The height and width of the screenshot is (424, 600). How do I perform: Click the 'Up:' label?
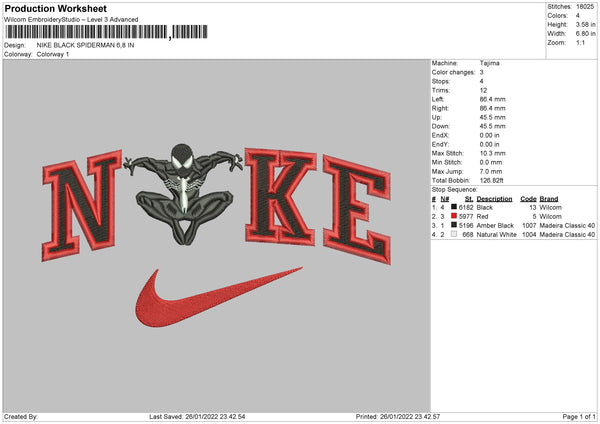point(437,117)
